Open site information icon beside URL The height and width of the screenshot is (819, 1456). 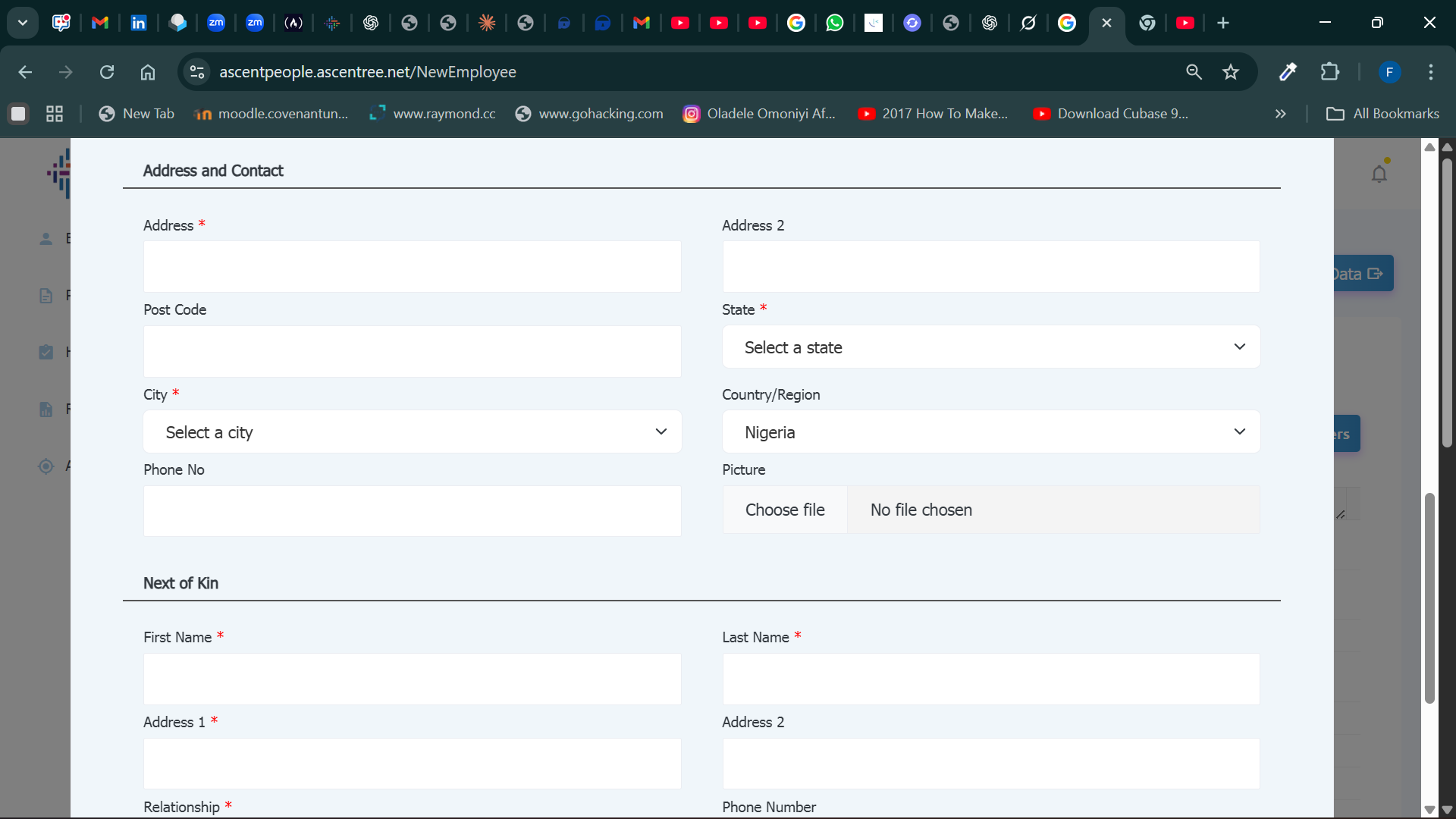(x=197, y=72)
